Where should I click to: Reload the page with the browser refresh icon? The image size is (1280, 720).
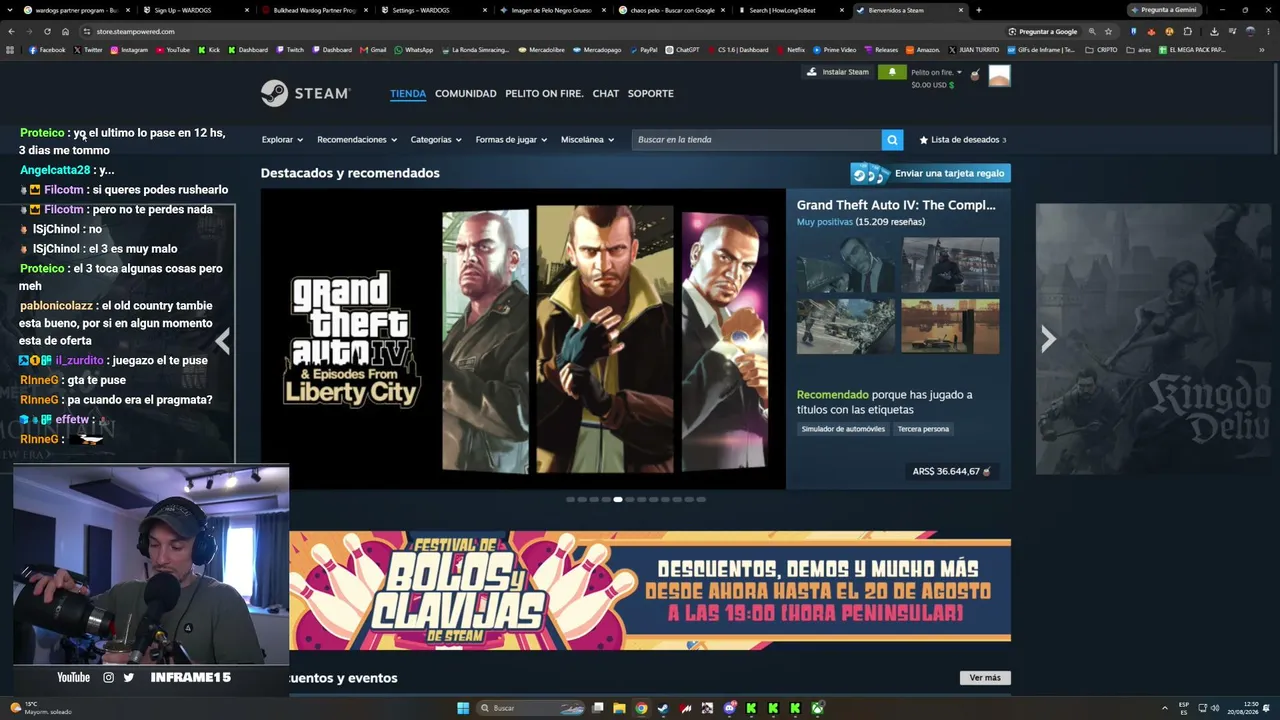tap(47, 31)
